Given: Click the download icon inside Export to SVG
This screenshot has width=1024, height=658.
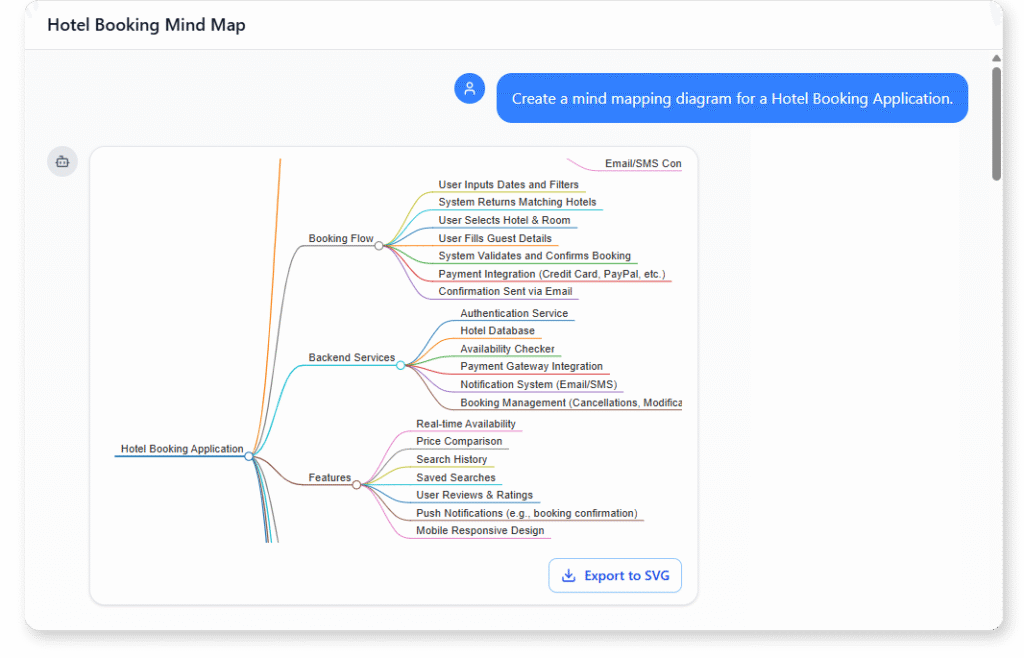Looking at the screenshot, I should click(568, 575).
